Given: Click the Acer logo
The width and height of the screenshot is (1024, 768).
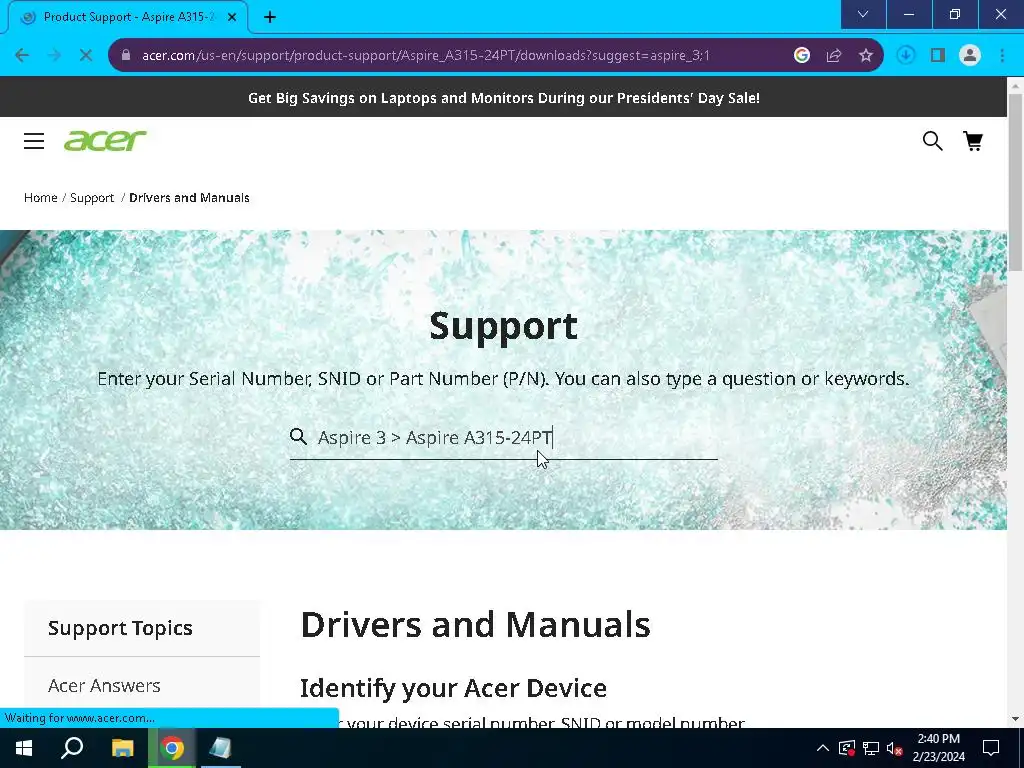Looking at the screenshot, I should tap(105, 140).
